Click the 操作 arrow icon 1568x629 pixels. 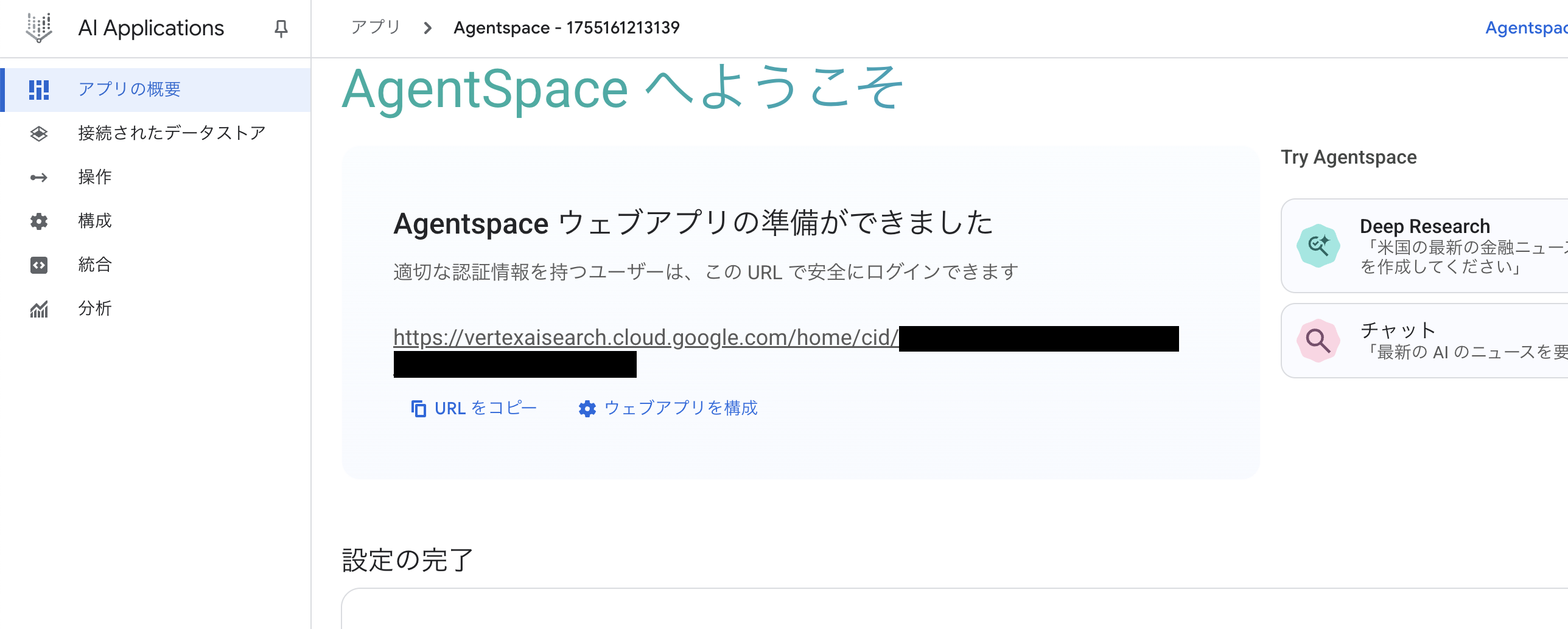(38, 177)
